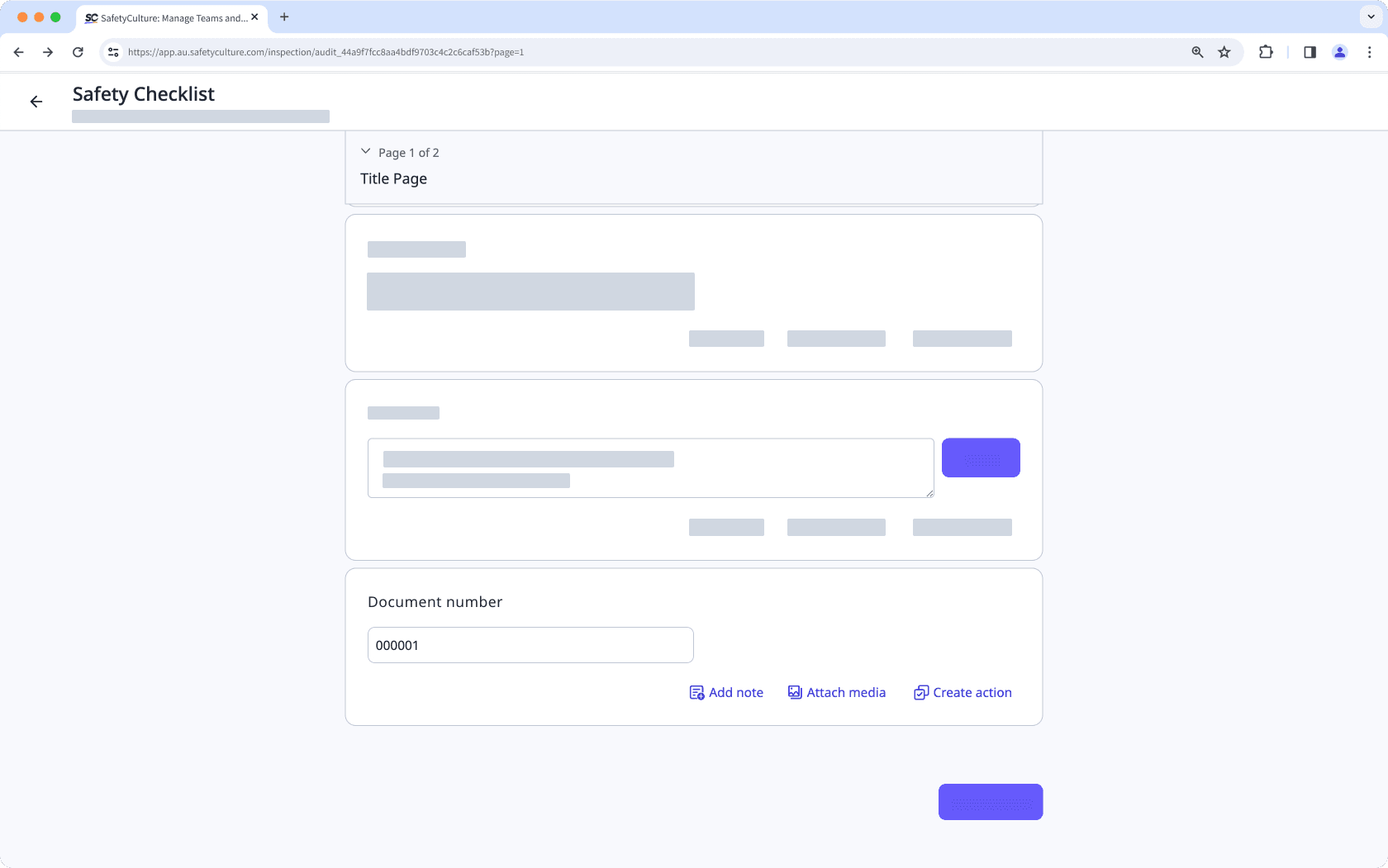Click the zoom magnifier icon in address bar
The width and height of the screenshot is (1388, 868).
click(1197, 52)
